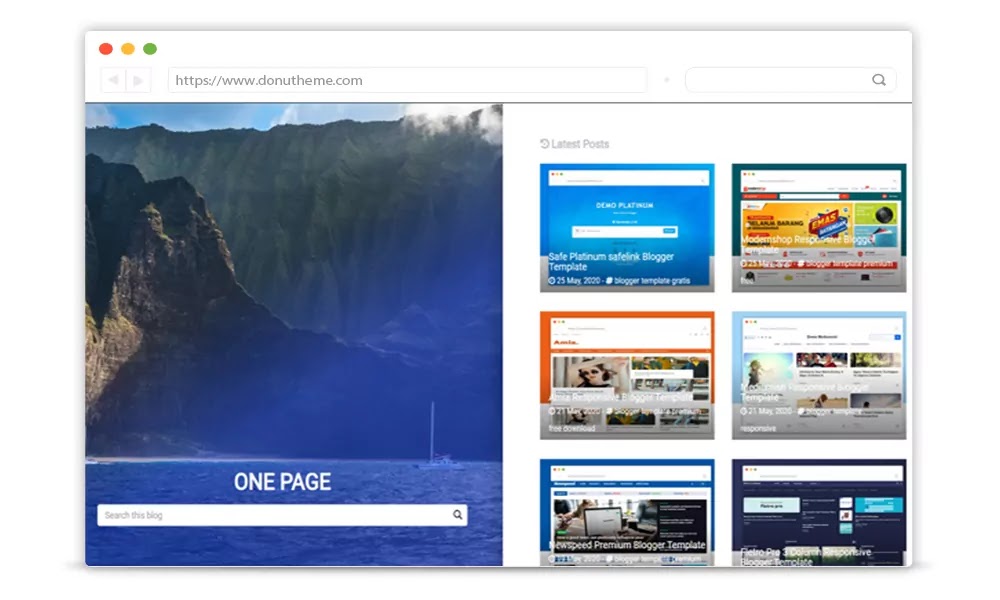Open the light-blue template post dated 21 May

click(x=819, y=375)
